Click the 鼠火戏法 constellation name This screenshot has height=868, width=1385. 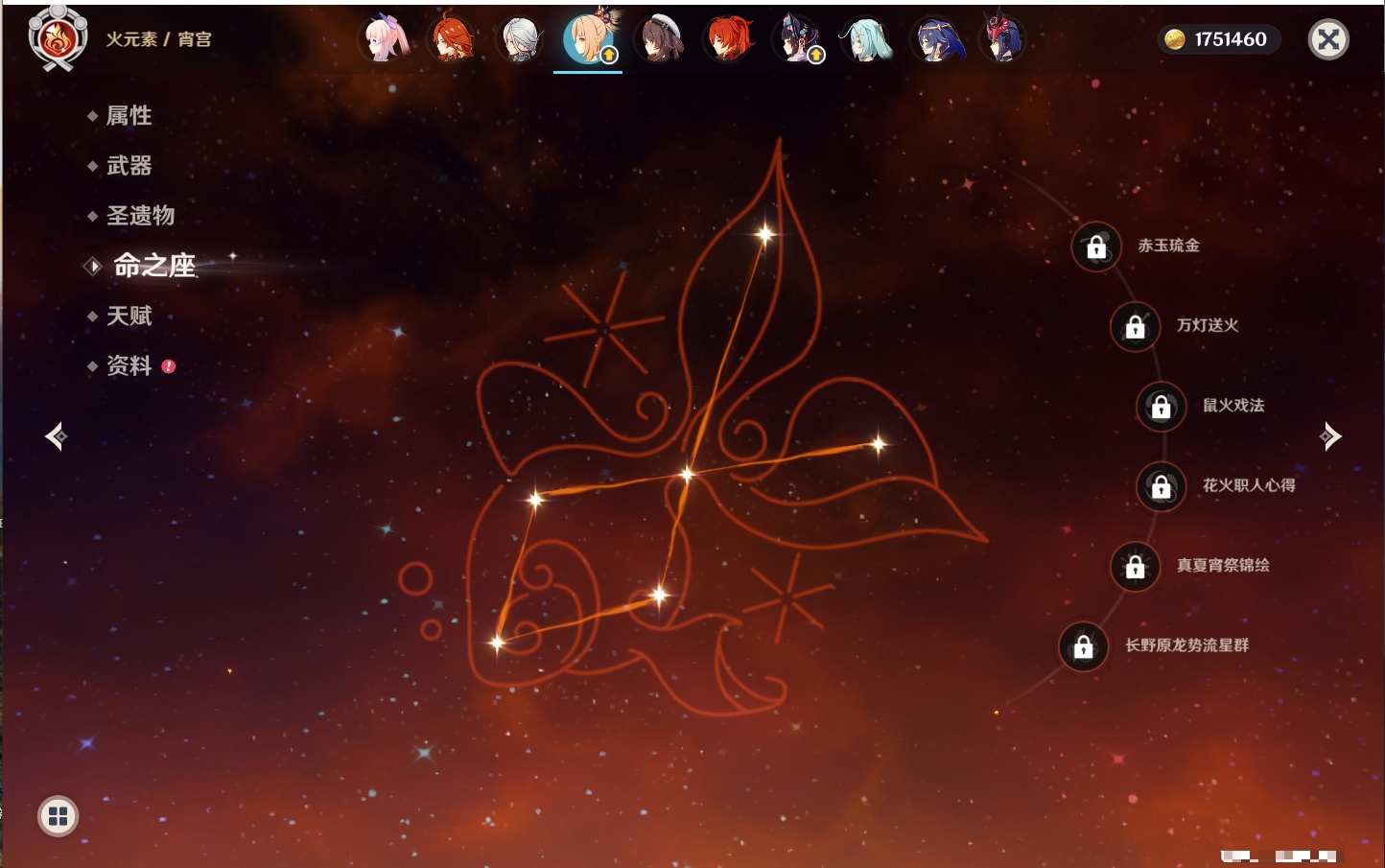pos(1233,406)
